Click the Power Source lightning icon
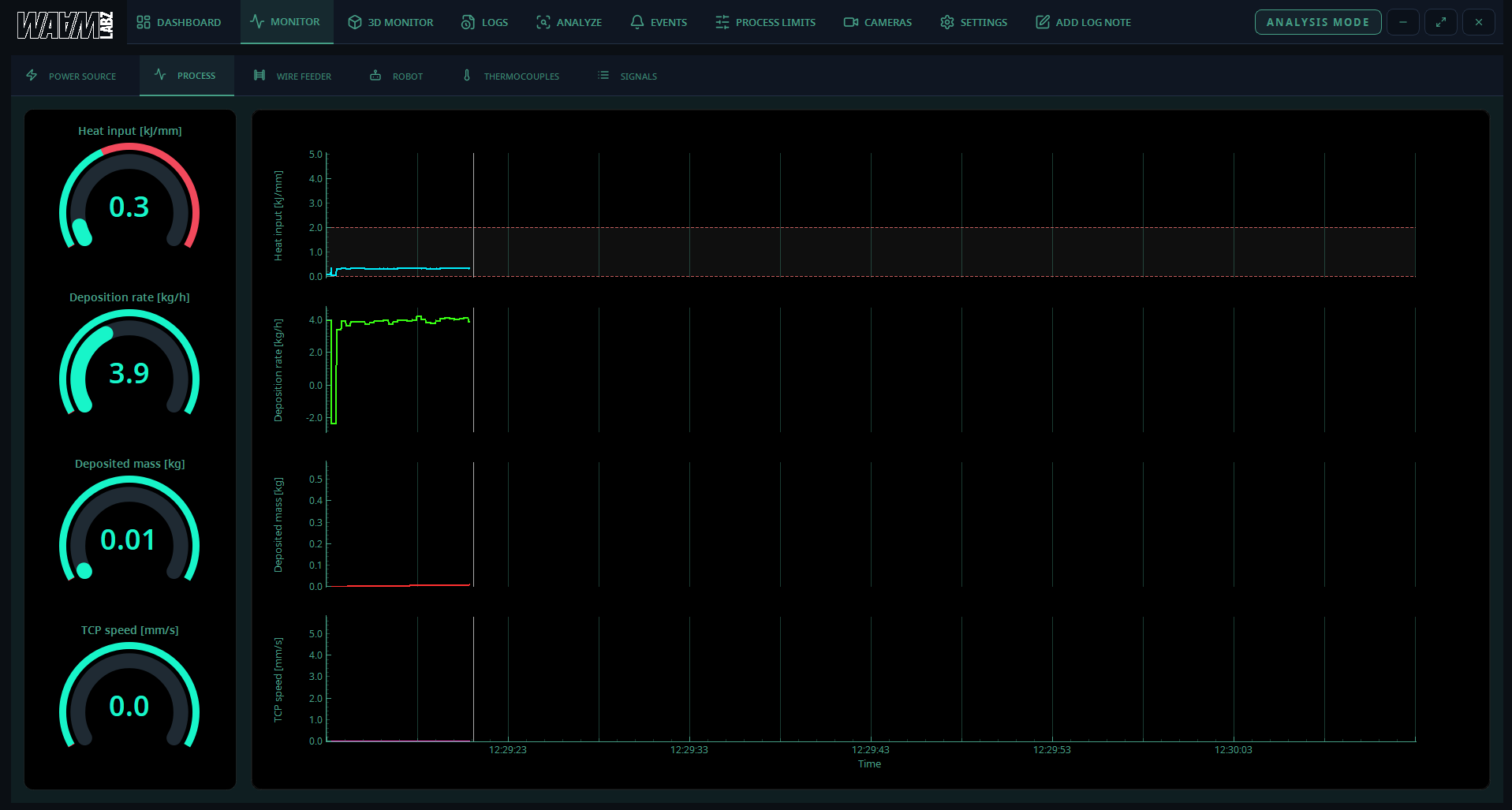Screen dimensions: 1512x810 tap(32, 75)
